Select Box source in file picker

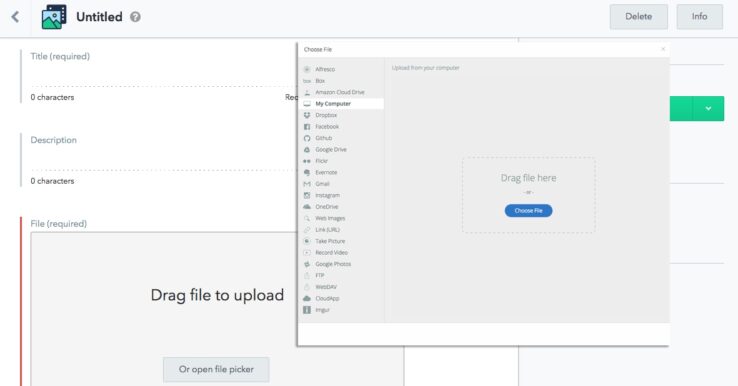coord(342,81)
